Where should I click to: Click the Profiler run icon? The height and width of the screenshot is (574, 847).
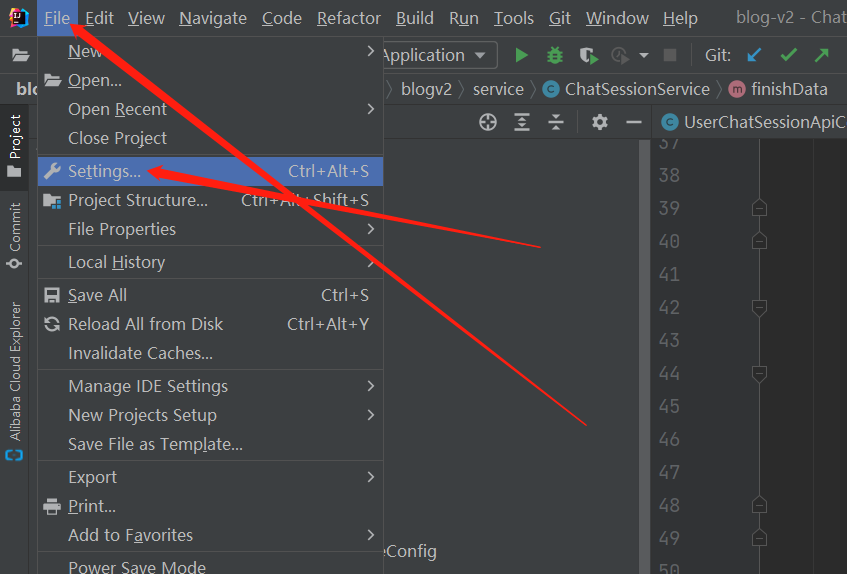[620, 55]
